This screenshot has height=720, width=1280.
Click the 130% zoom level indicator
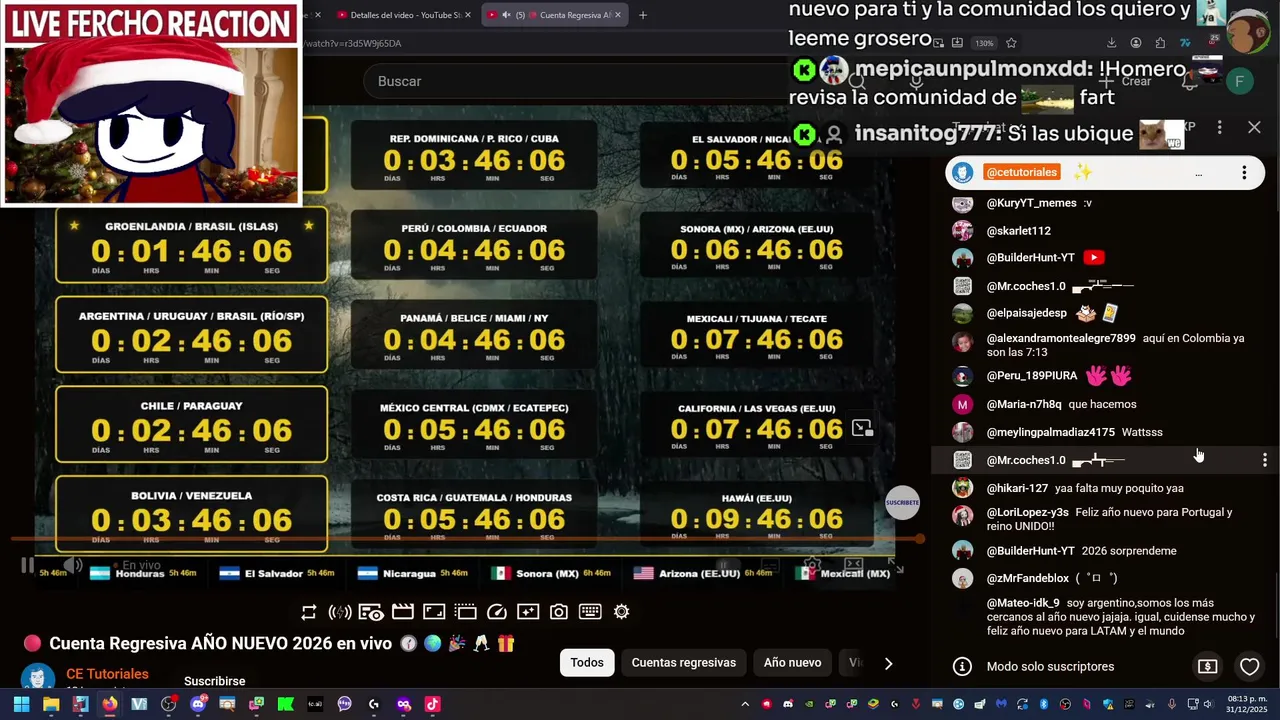985,43
